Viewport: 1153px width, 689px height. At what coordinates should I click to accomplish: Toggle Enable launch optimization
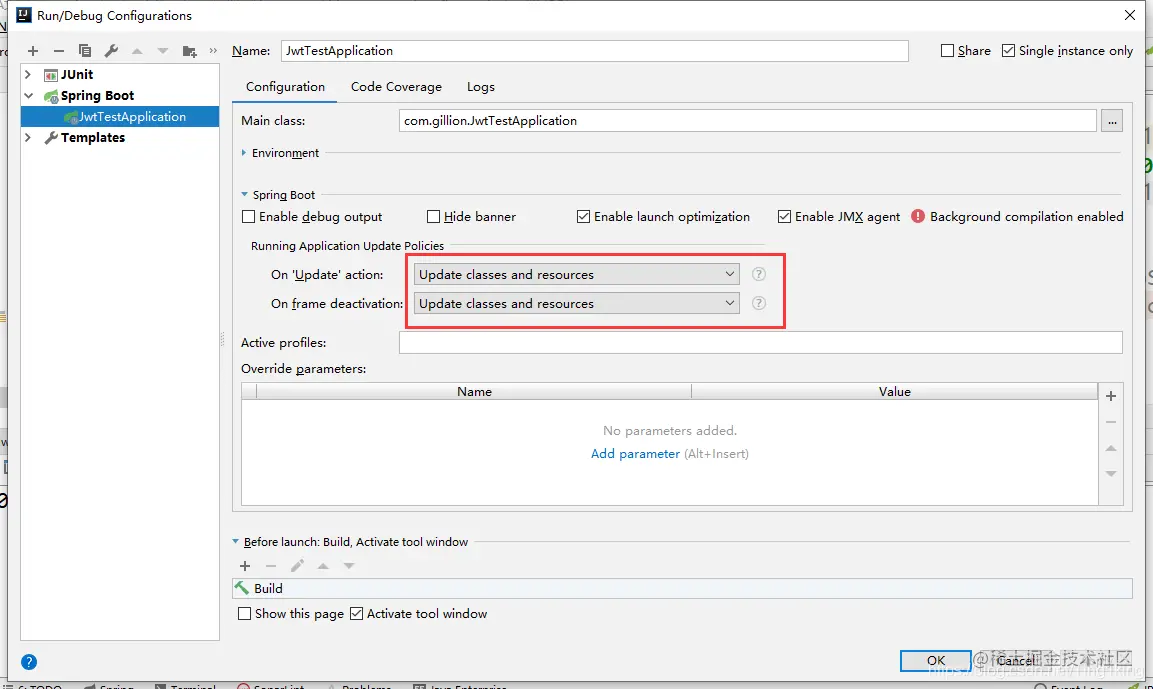click(583, 216)
